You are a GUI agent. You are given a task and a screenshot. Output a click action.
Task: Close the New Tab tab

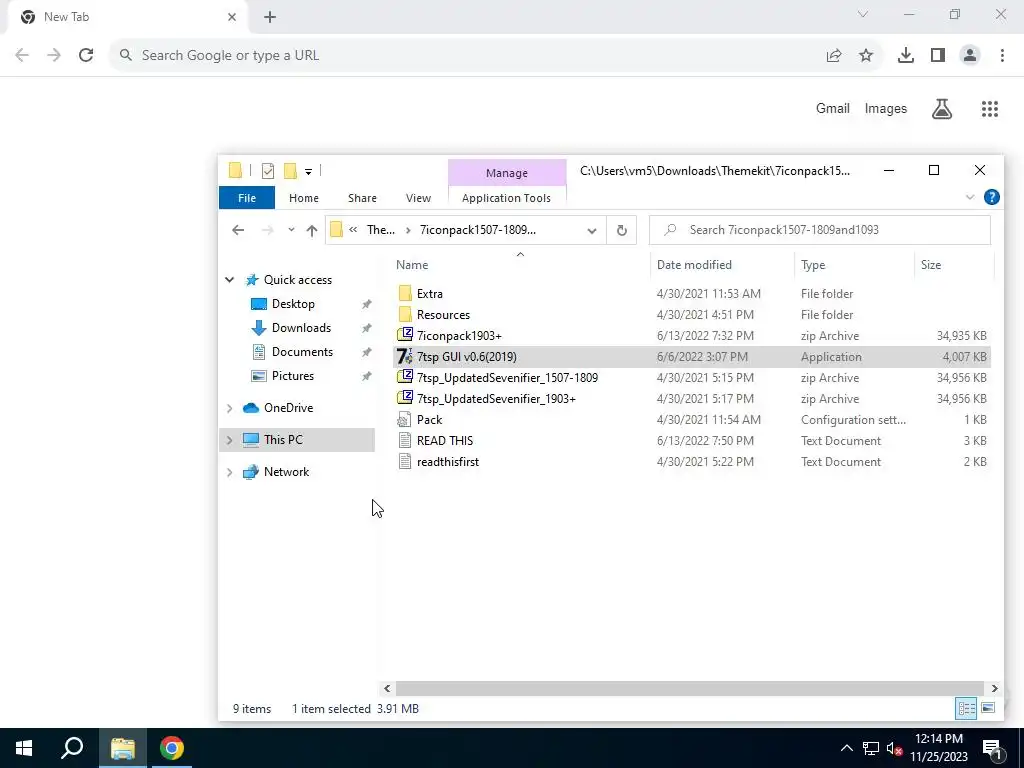[232, 17]
